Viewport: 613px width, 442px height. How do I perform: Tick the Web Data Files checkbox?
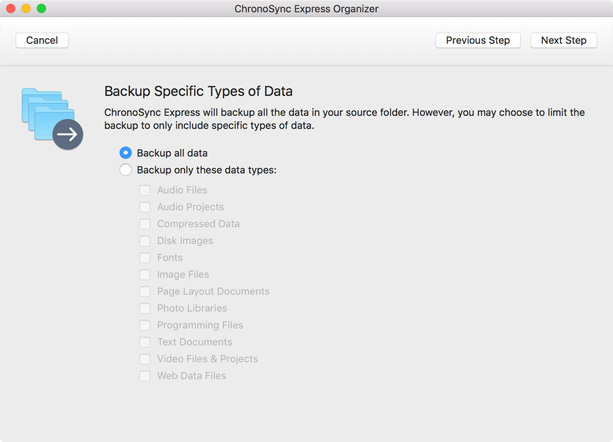[x=145, y=376]
